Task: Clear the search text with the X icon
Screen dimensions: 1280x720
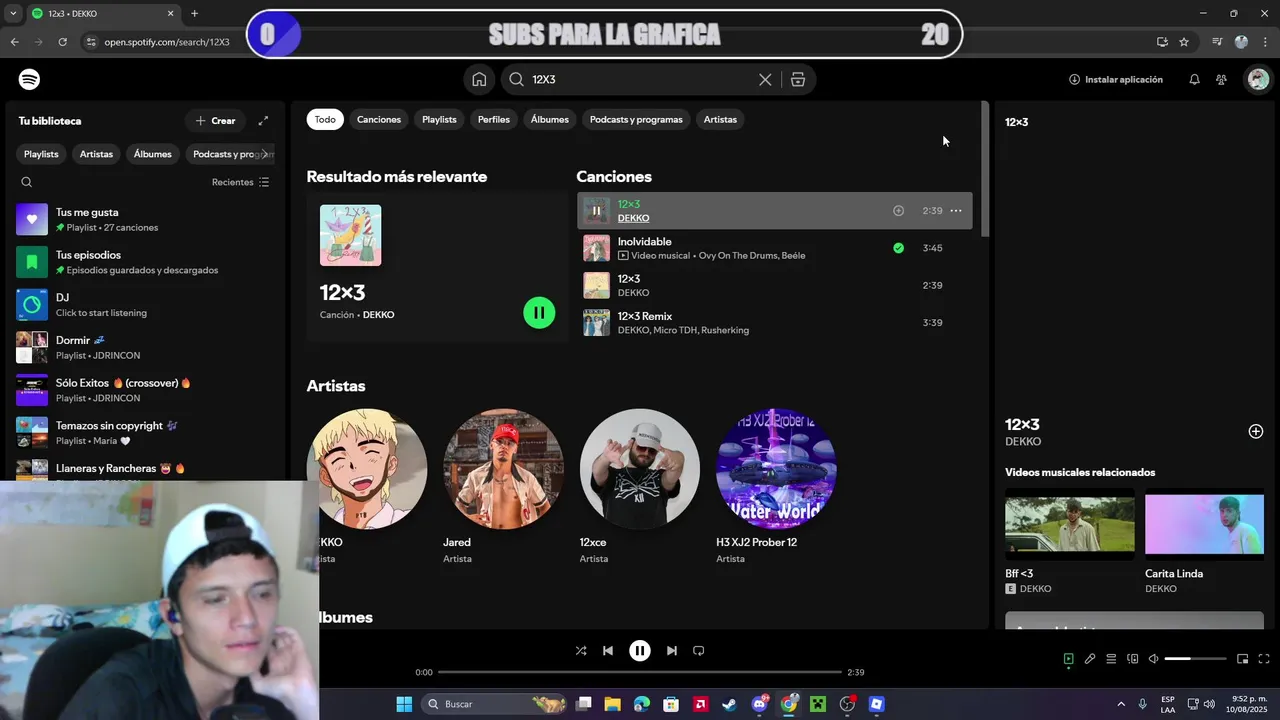Action: (x=765, y=79)
